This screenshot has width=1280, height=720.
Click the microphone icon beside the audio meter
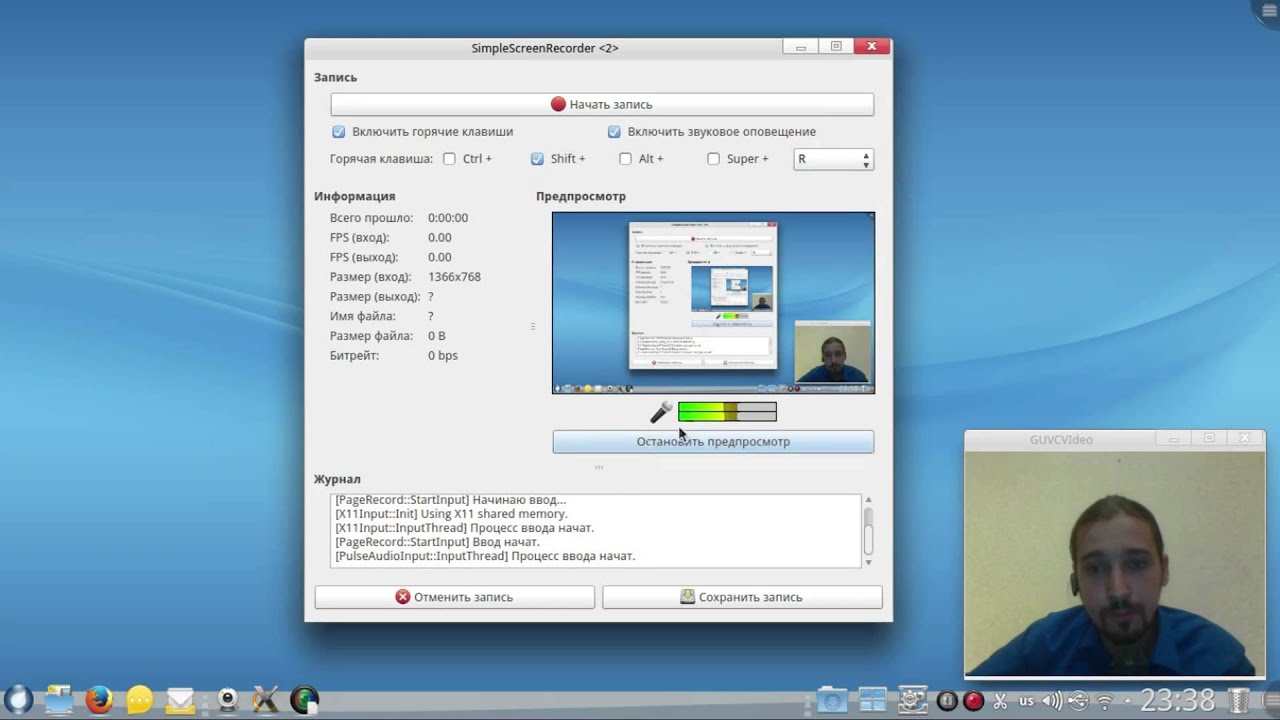[661, 411]
